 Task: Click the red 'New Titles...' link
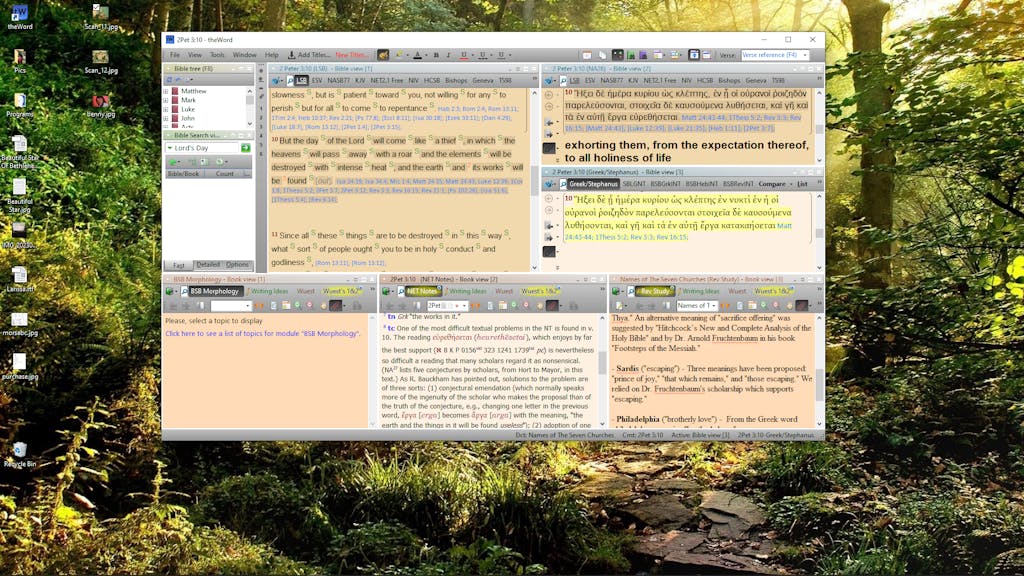point(352,55)
